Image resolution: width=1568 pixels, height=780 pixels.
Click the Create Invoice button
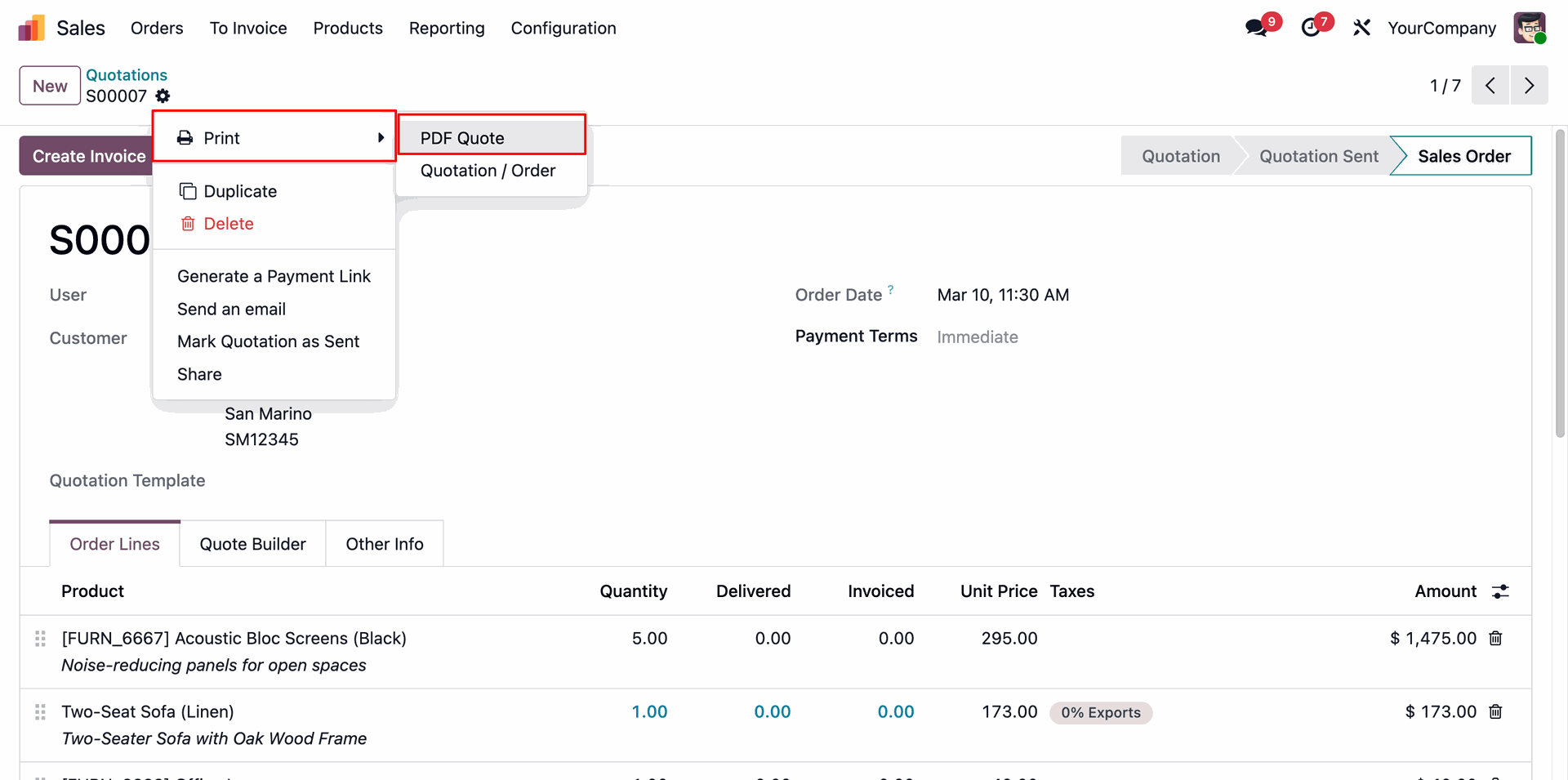(x=88, y=156)
